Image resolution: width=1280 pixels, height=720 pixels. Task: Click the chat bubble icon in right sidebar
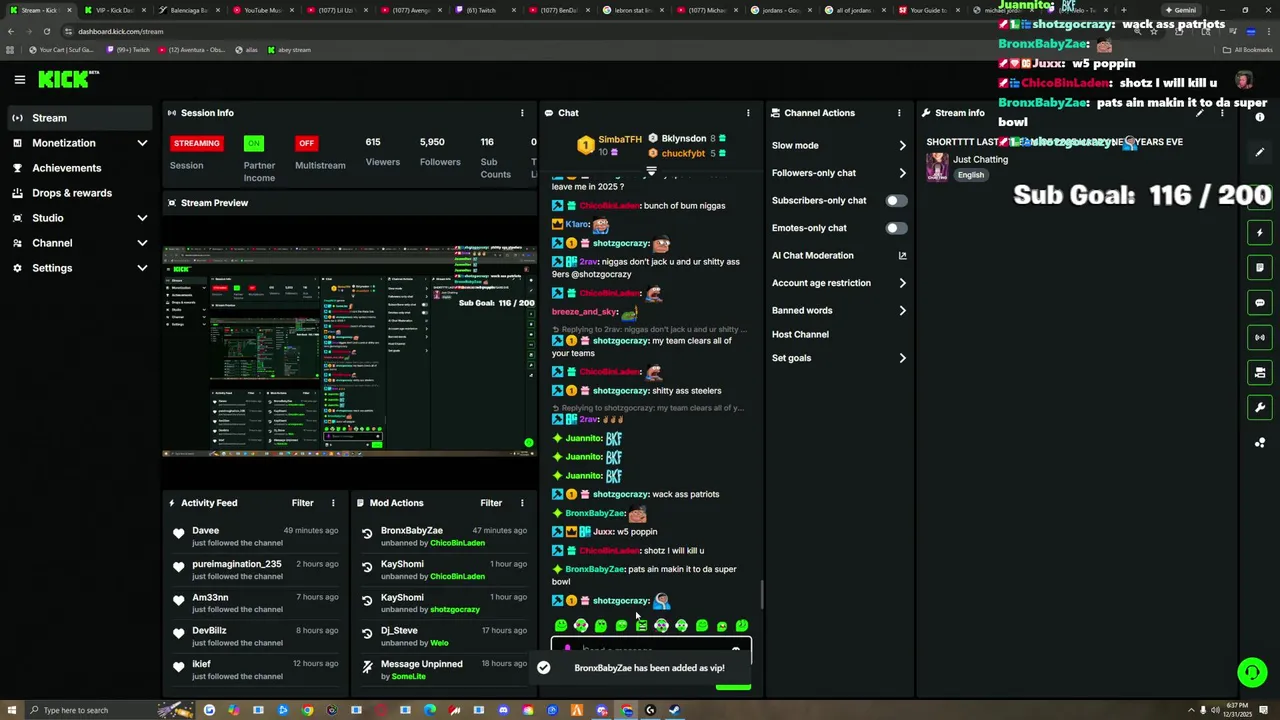tap(1260, 303)
